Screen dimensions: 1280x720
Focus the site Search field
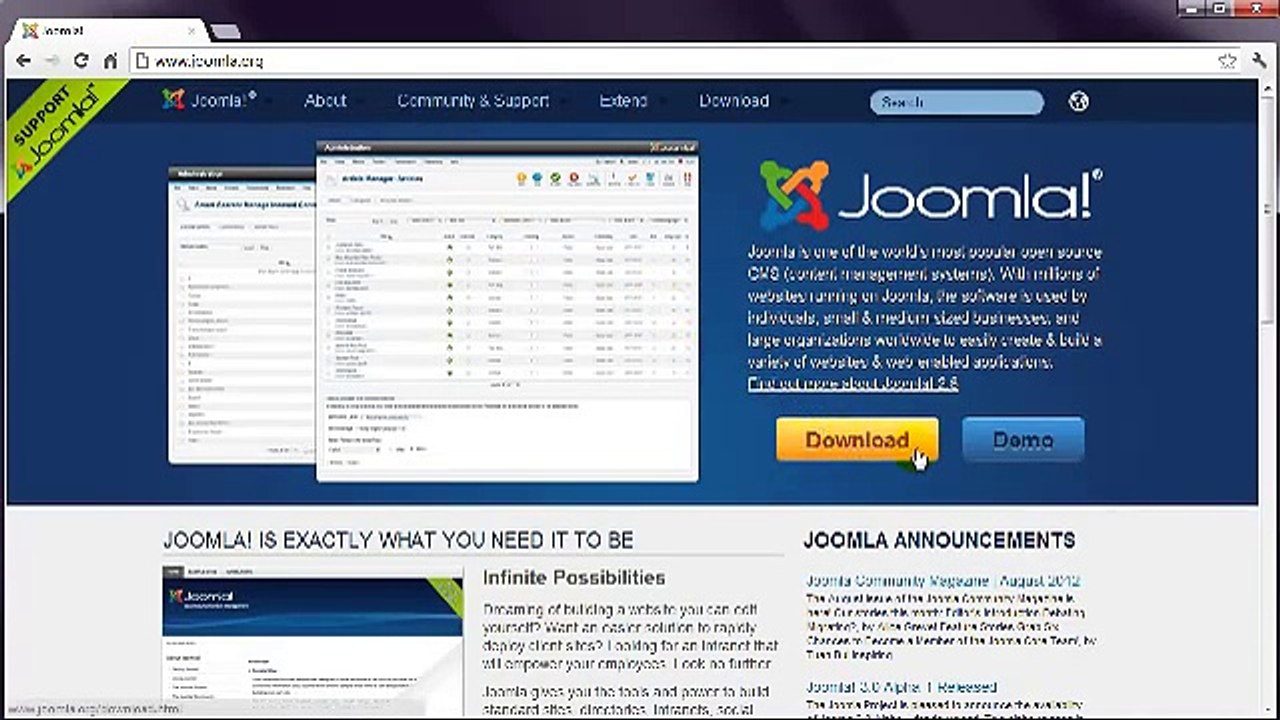(x=956, y=102)
